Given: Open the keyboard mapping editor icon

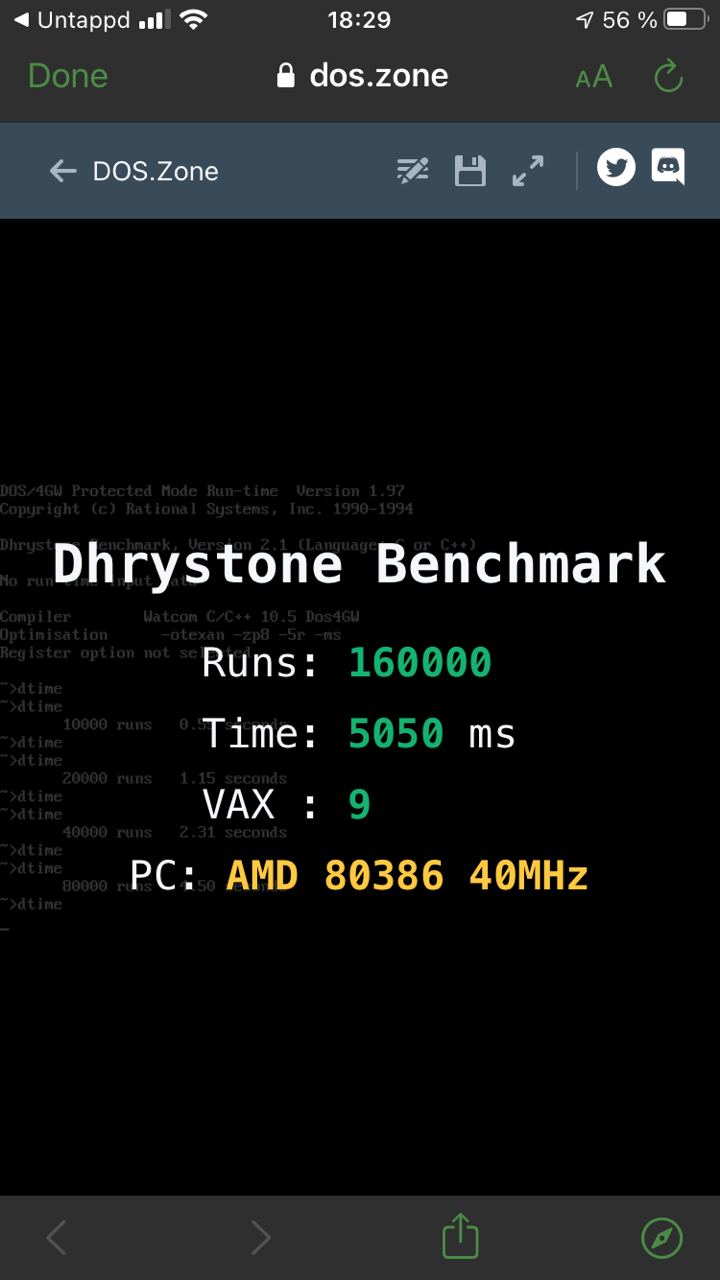Looking at the screenshot, I should coord(412,171).
